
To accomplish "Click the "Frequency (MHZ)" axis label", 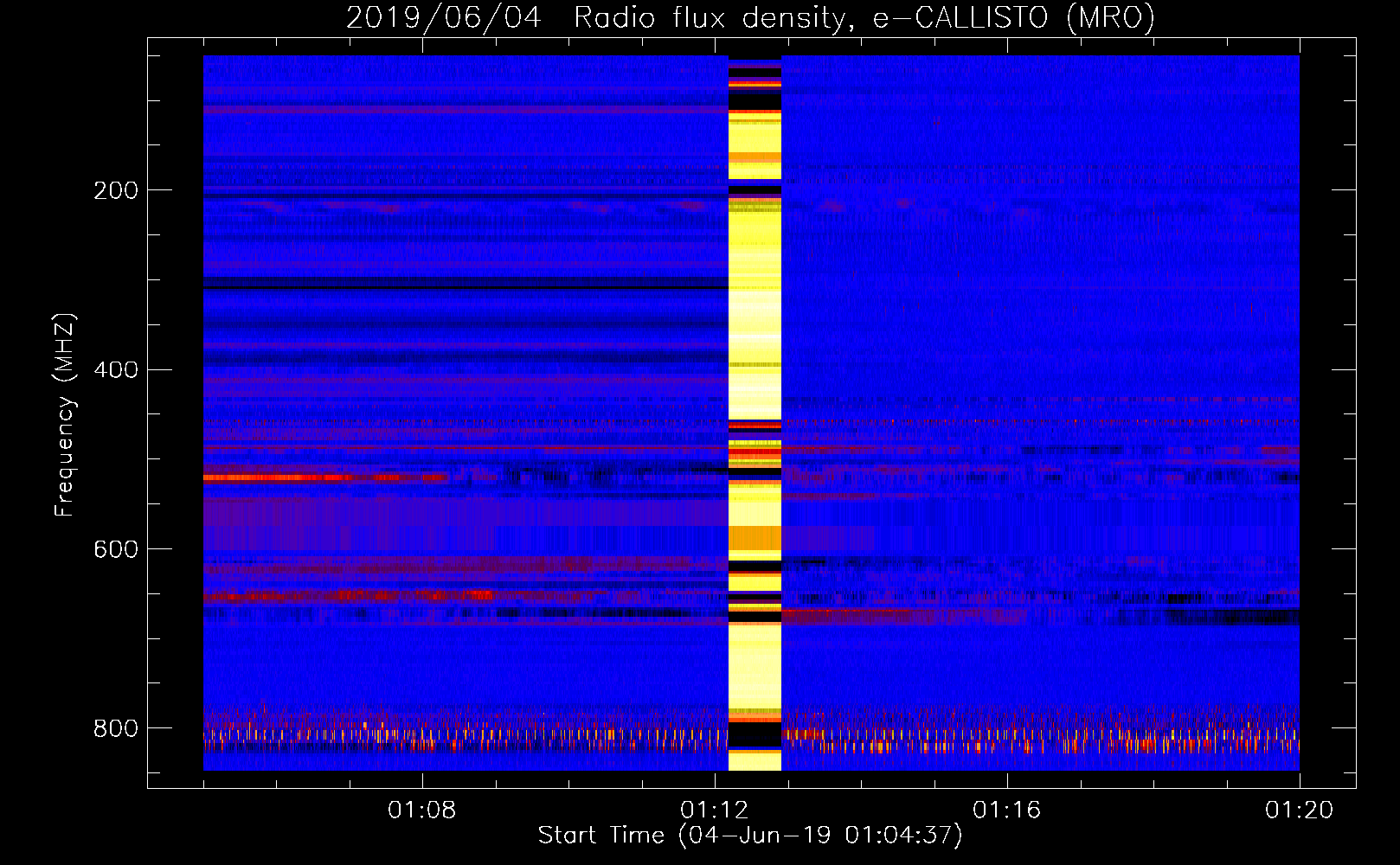I will tap(65, 414).
